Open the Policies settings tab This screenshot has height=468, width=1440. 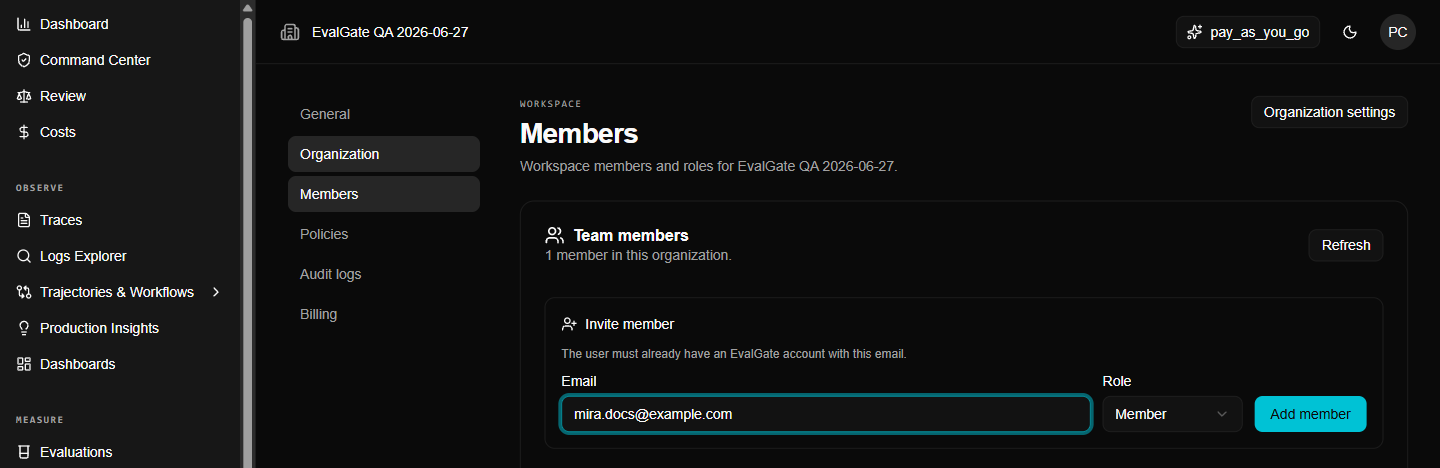click(384, 234)
